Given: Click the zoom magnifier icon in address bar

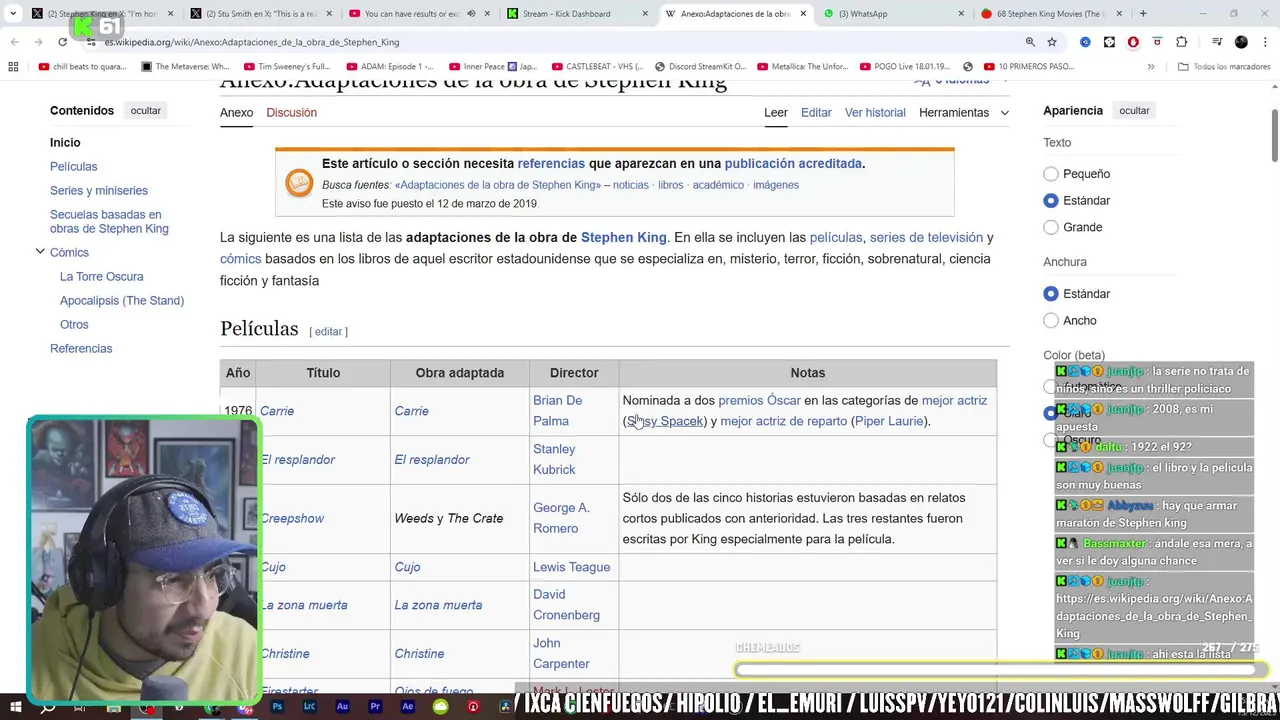Looking at the screenshot, I should (x=1030, y=42).
